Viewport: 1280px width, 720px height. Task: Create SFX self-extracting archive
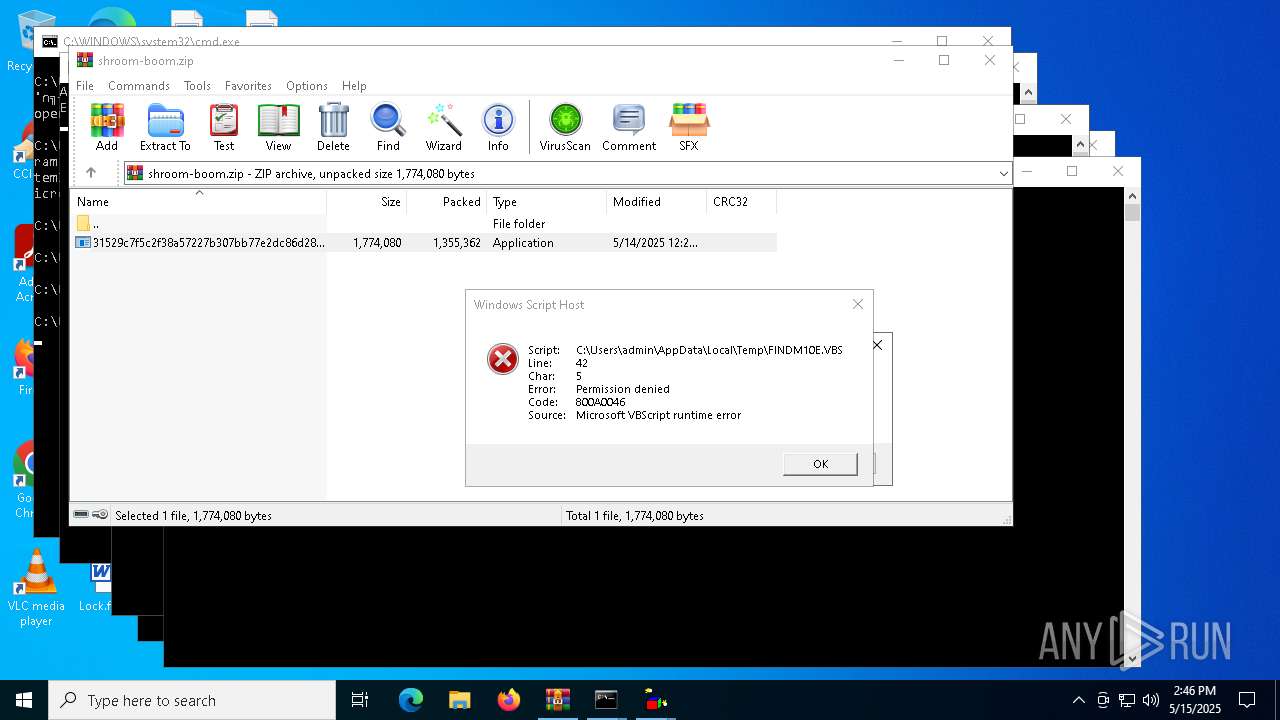click(x=689, y=127)
